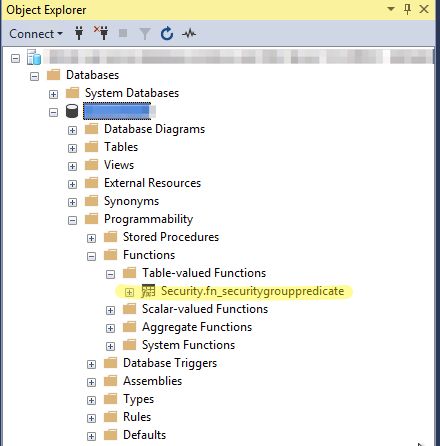
Task: Expand the Database Triggers node
Action: 91,364
